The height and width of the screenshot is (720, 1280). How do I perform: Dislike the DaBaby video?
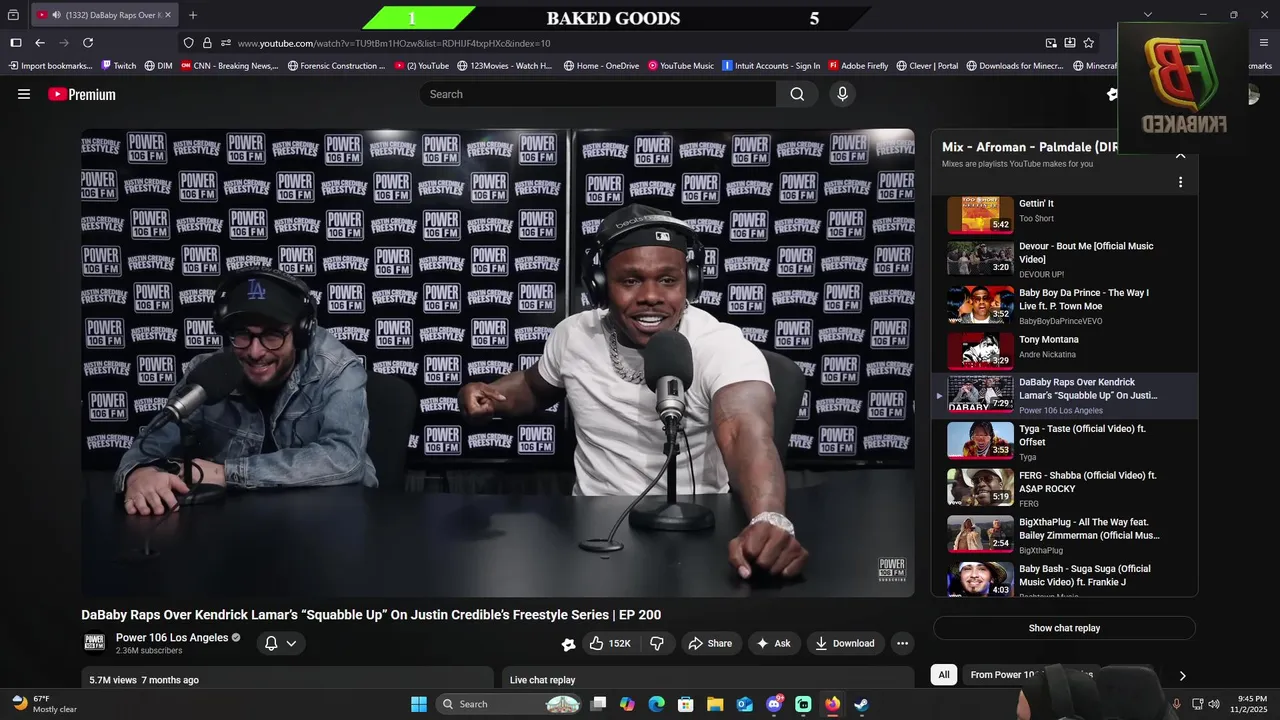pyautogui.click(x=657, y=643)
